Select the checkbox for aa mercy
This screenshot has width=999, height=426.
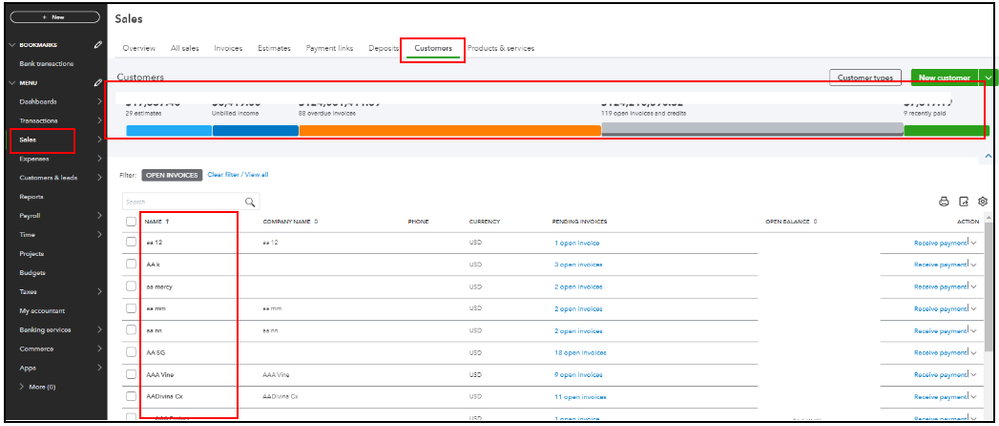point(131,287)
